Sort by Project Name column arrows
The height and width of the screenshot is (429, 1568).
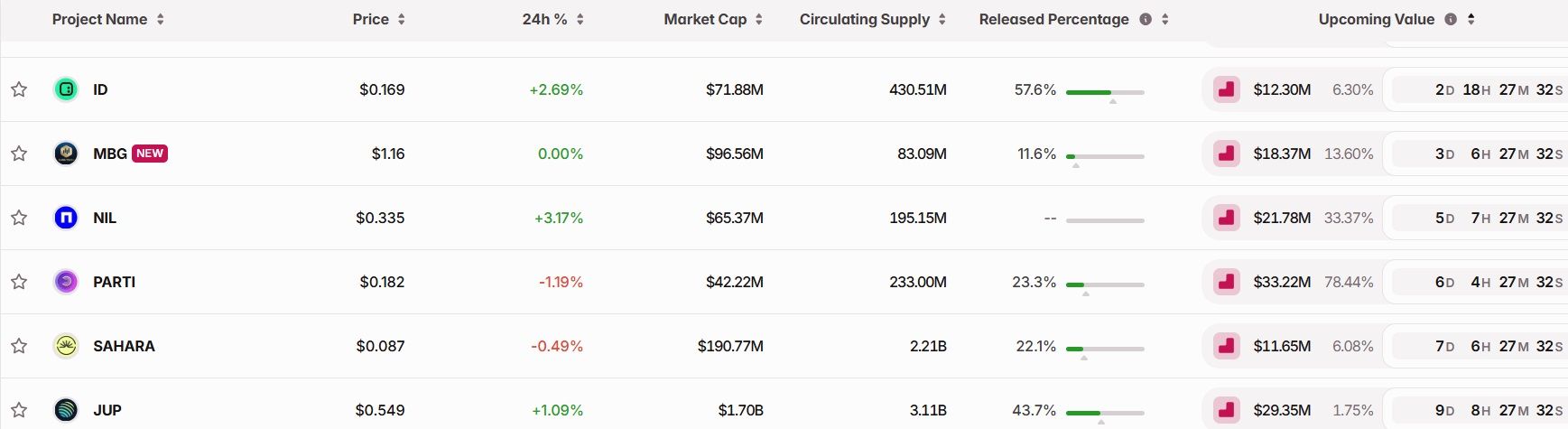[x=161, y=19]
